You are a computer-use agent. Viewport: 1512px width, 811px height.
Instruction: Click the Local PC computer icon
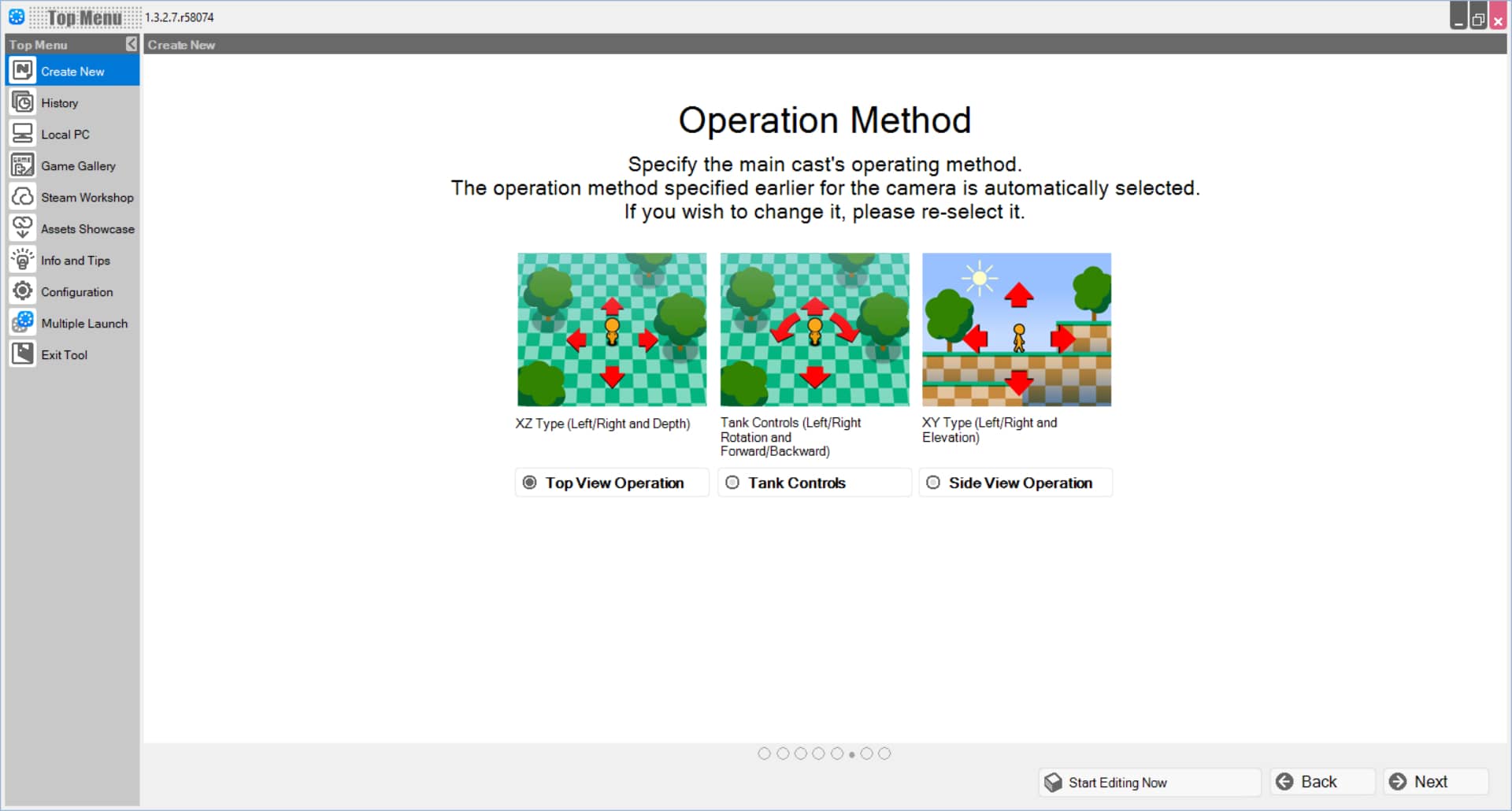(x=23, y=134)
